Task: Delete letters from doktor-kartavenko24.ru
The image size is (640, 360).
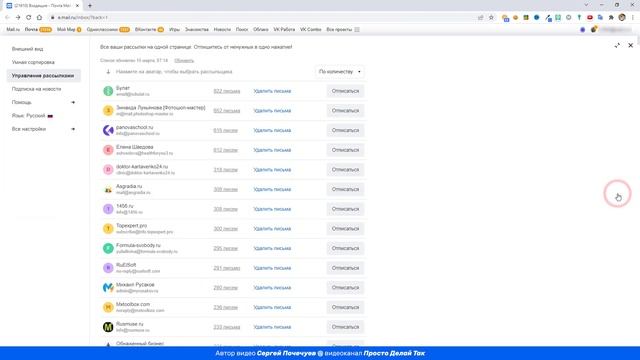Action: pos(272,170)
